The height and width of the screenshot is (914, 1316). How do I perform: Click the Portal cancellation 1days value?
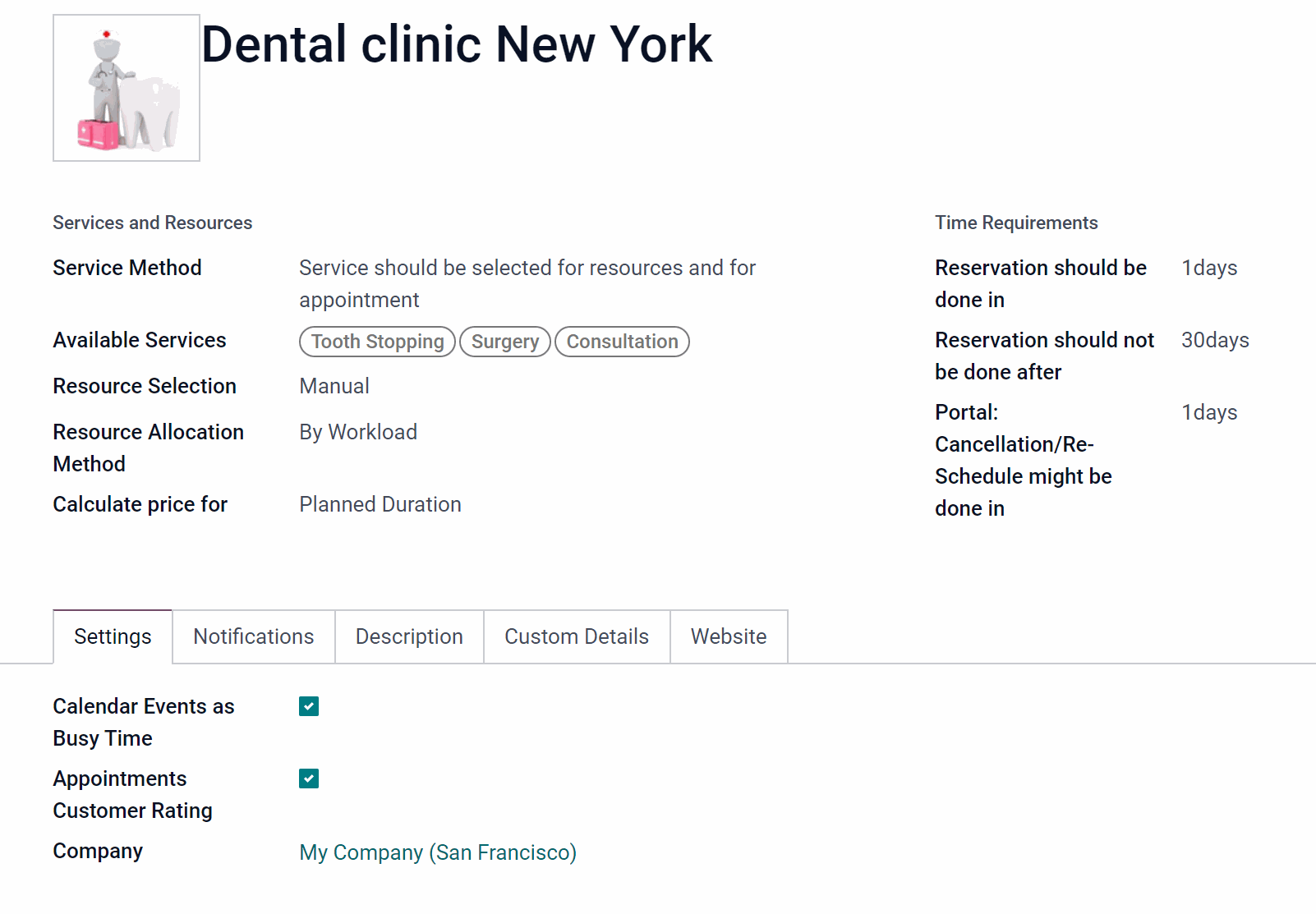coord(1209,412)
